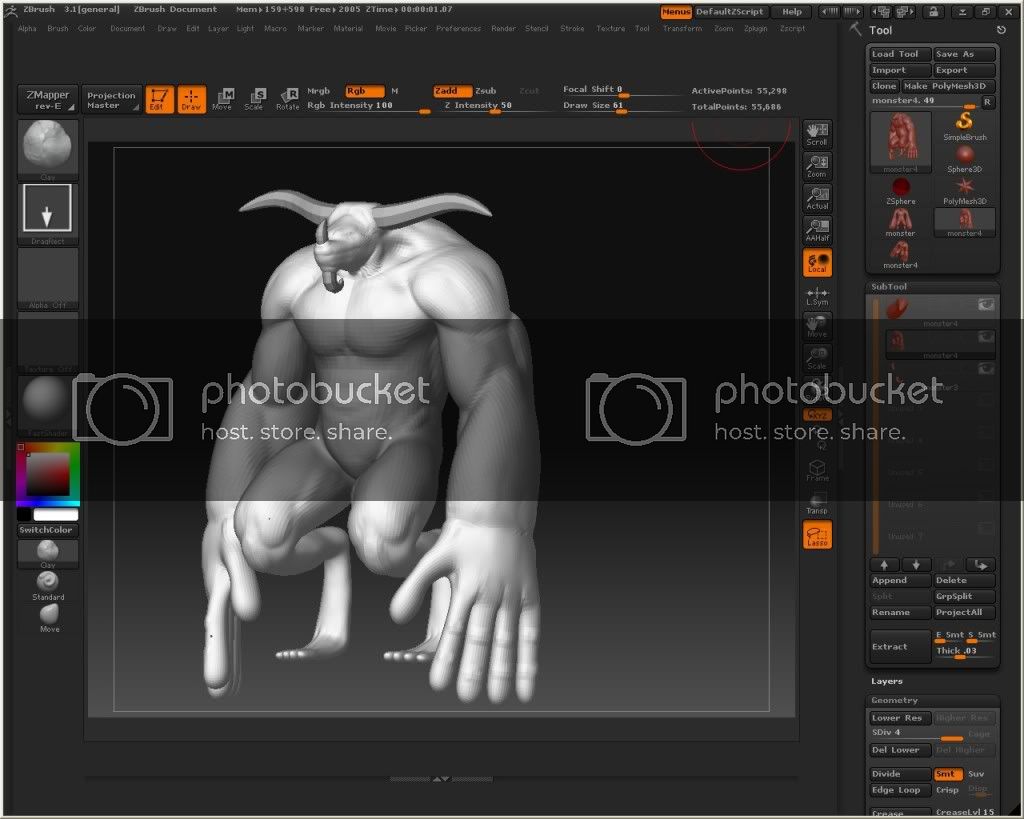Click the hammer icon of the Tool palette
The image size is (1024, 819).
pyautogui.click(x=855, y=29)
